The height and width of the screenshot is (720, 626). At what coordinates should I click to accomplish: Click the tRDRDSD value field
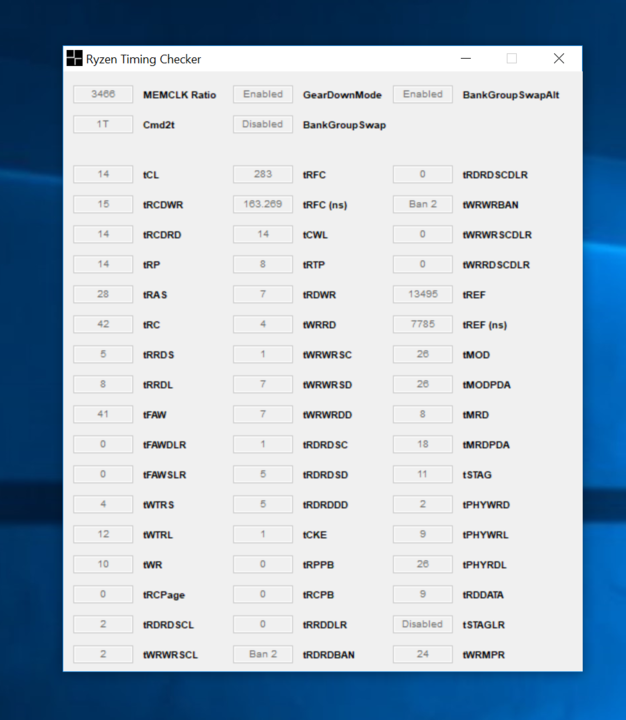(x=263, y=474)
